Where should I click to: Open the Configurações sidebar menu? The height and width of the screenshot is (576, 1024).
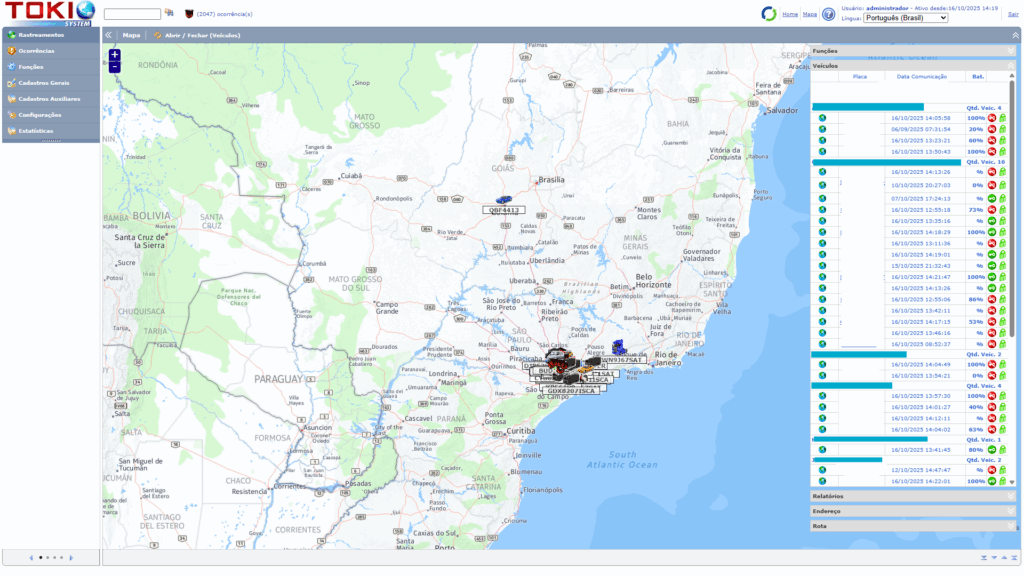coord(40,115)
